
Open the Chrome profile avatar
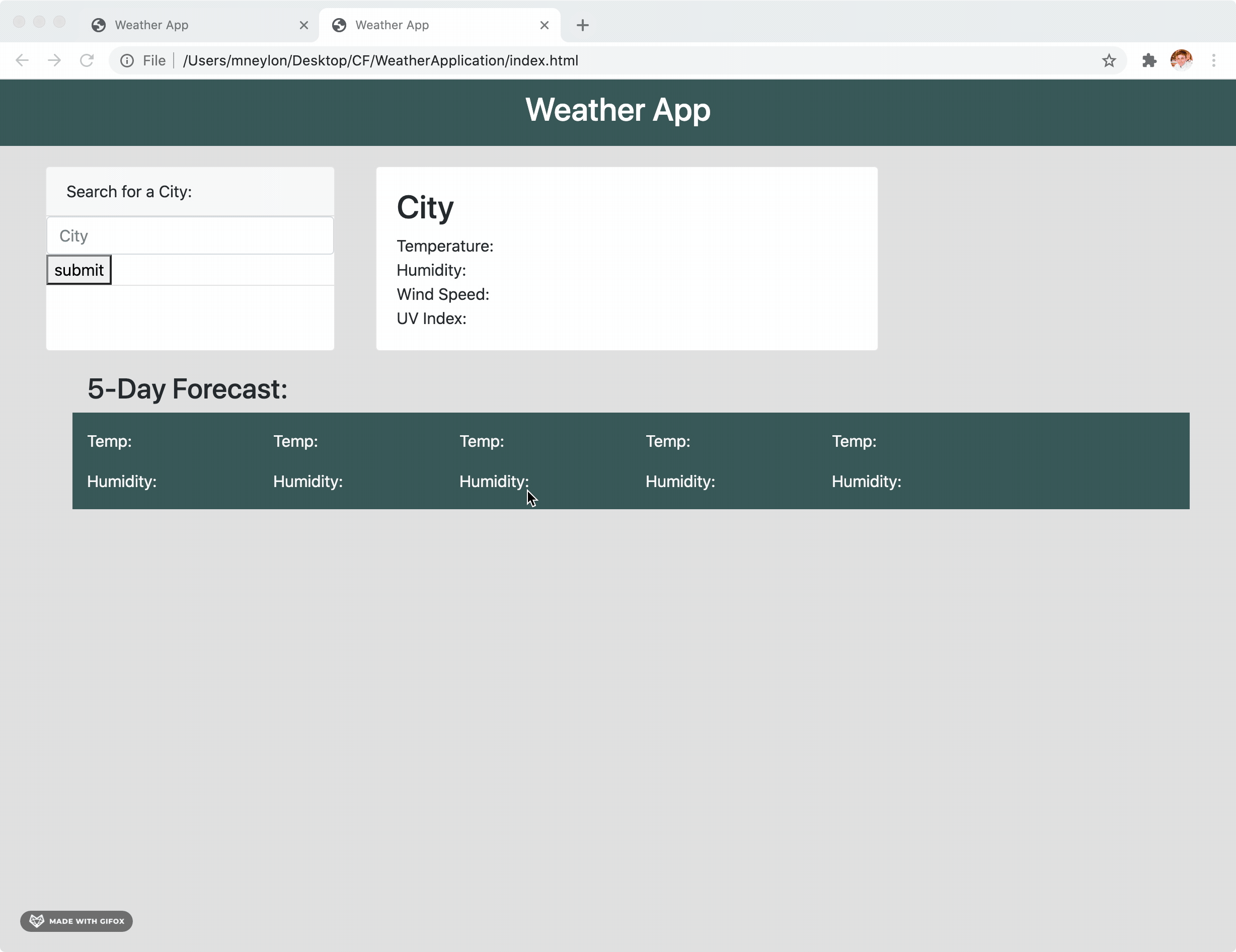[1181, 60]
